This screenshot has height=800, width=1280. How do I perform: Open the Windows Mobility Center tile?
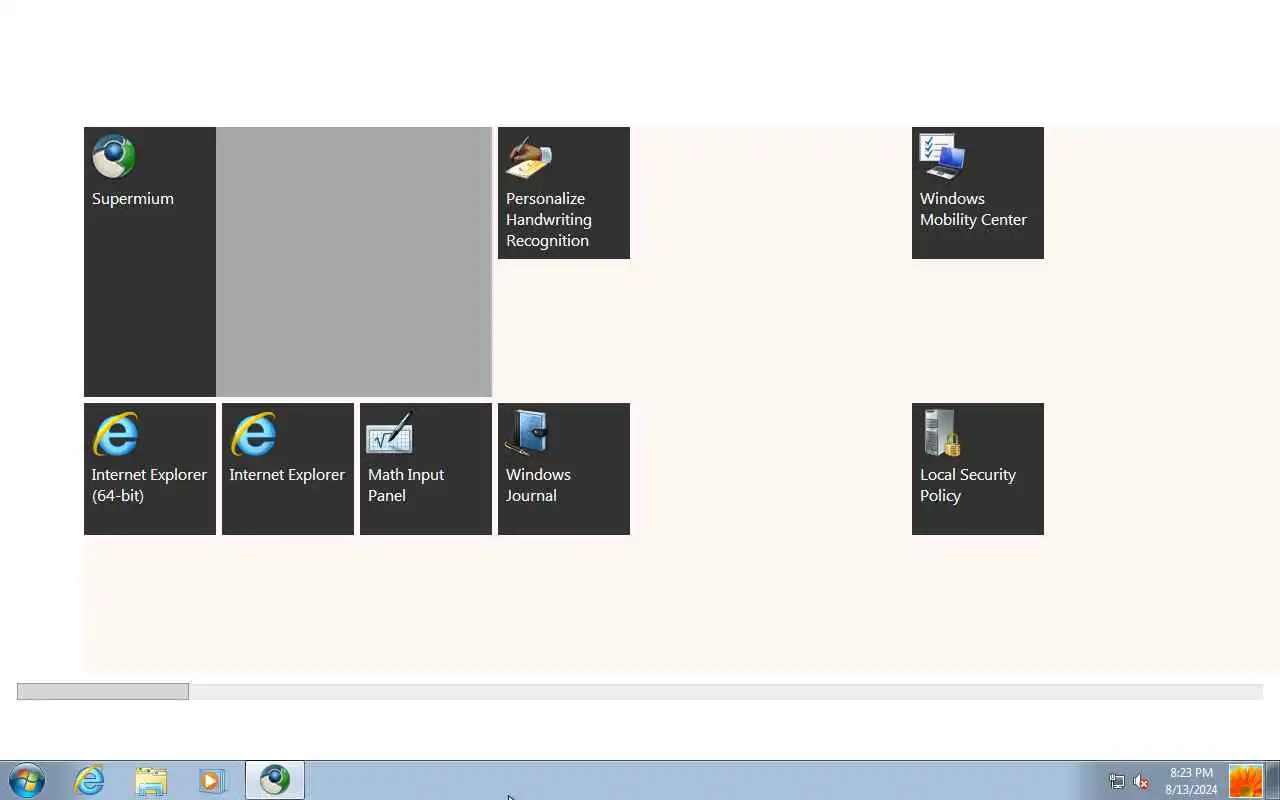click(978, 193)
